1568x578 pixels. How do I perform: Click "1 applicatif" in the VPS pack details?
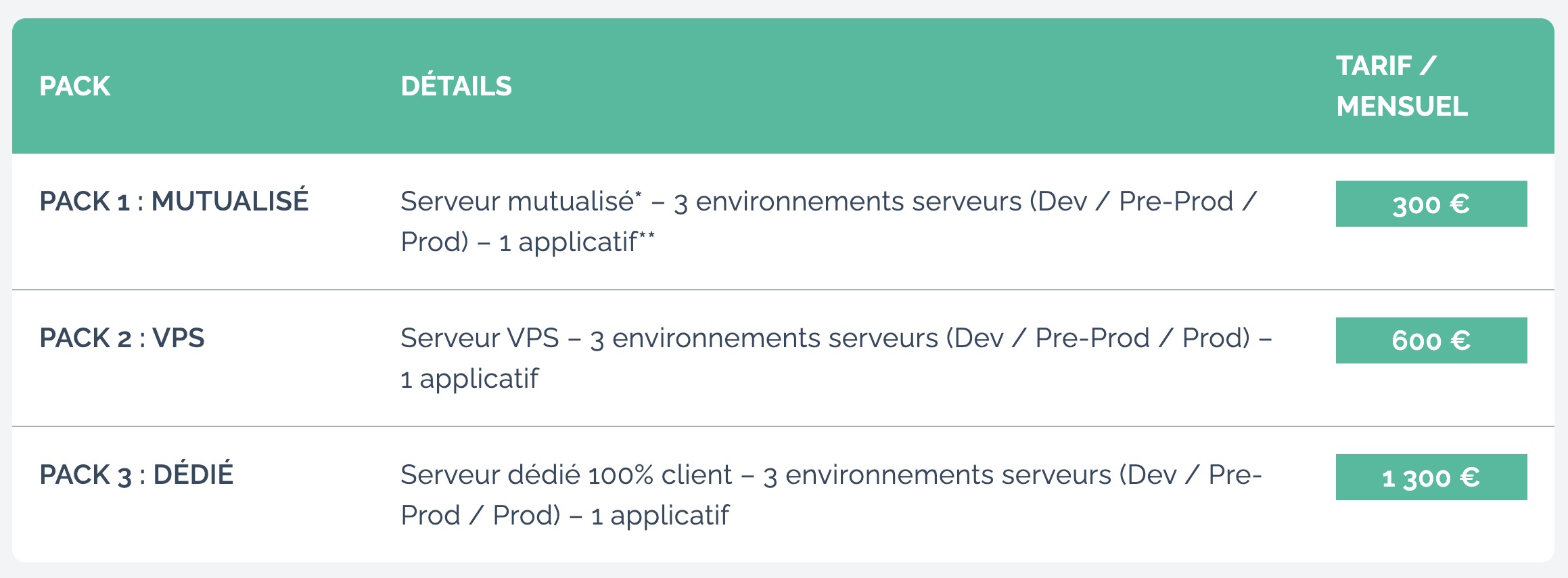tap(469, 379)
